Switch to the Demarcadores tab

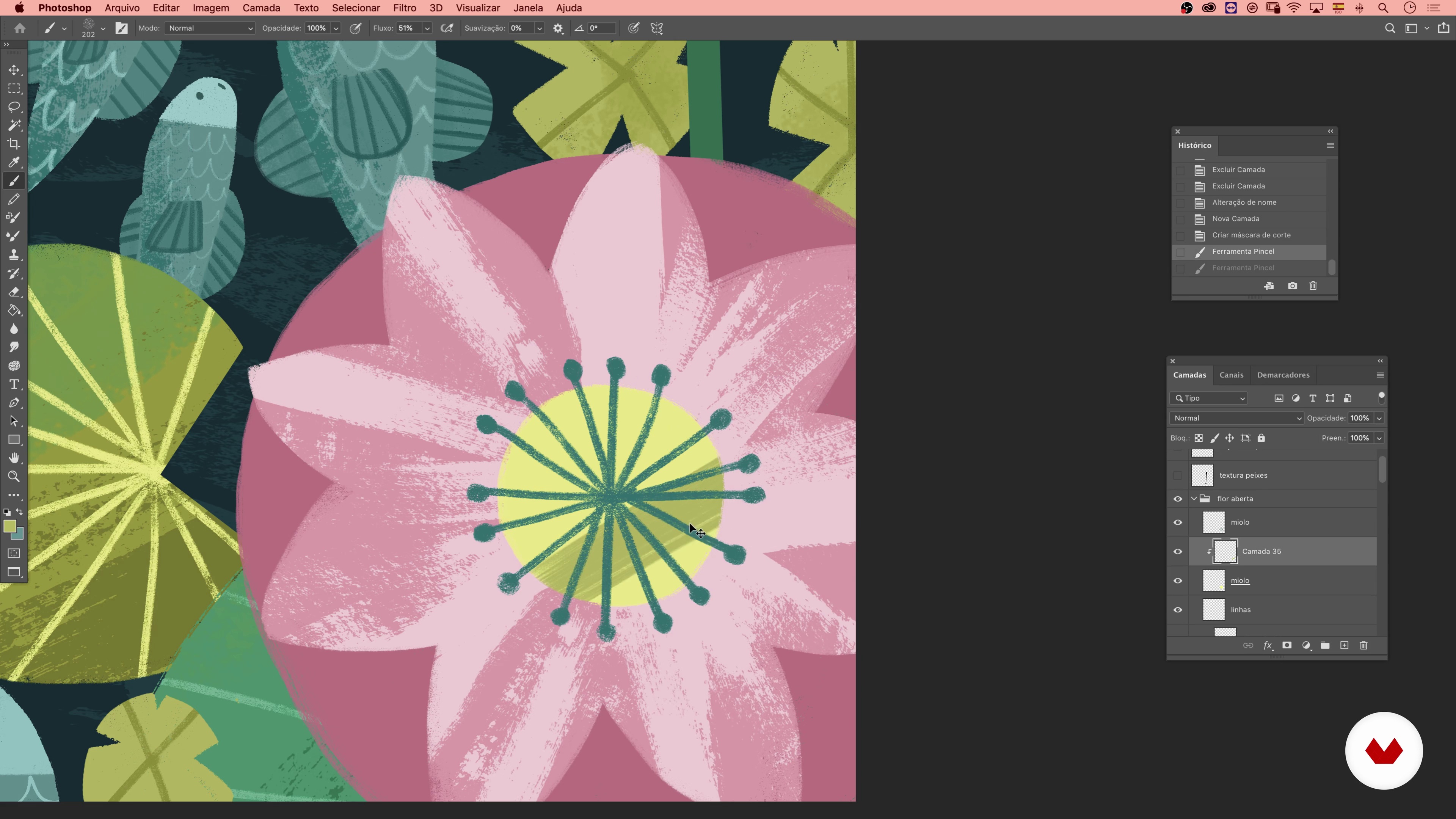click(x=1283, y=375)
